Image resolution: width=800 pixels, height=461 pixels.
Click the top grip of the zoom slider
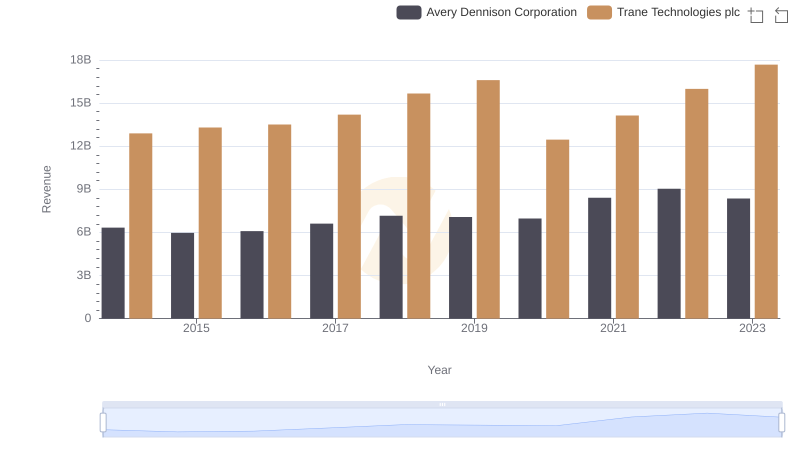[x=442, y=404]
